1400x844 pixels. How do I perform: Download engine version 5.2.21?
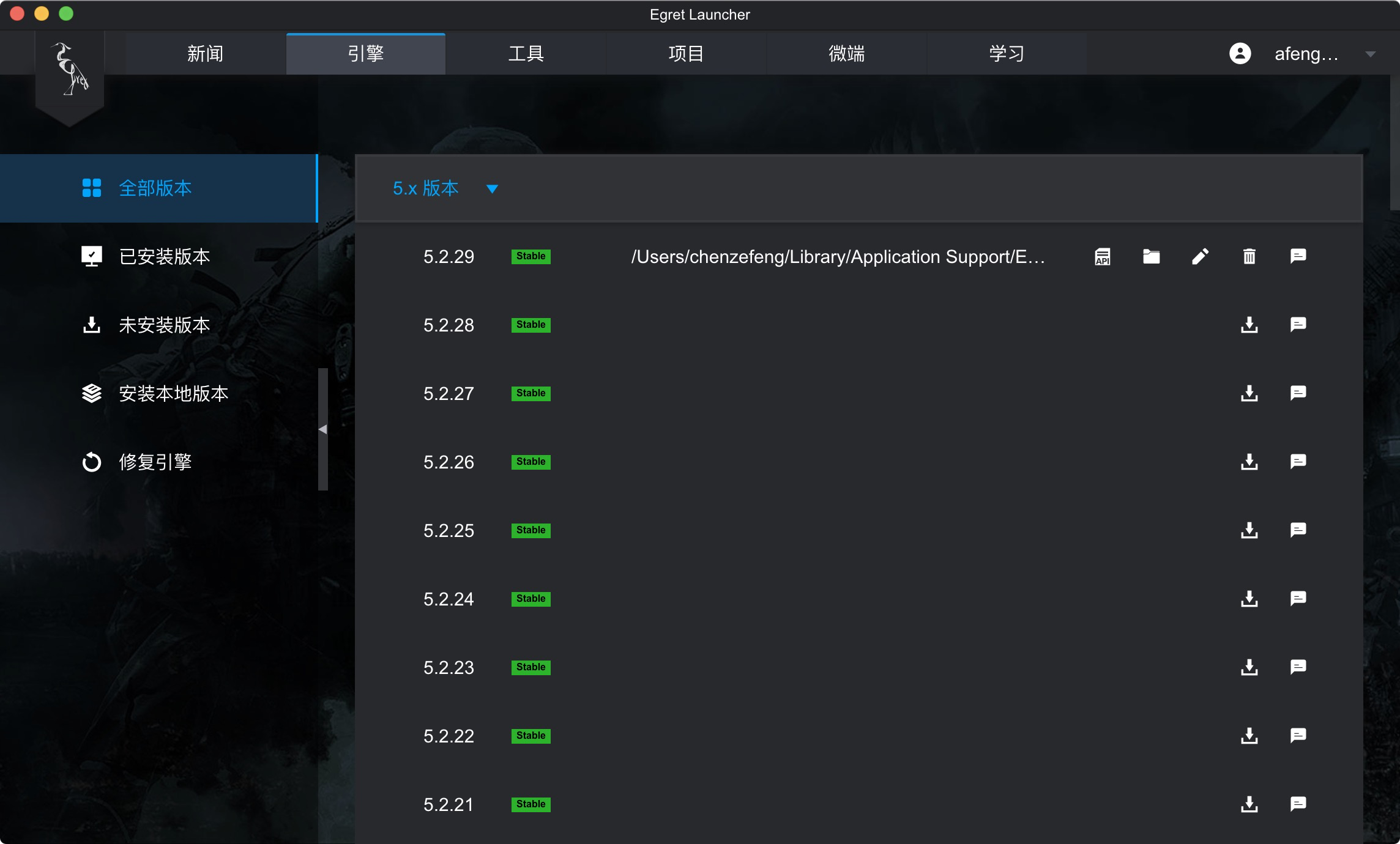click(1249, 804)
